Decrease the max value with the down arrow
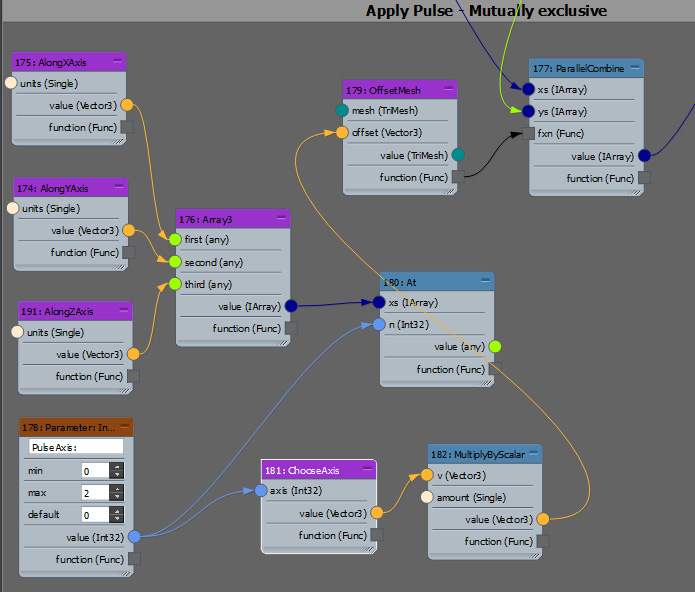695x592 pixels. point(117,496)
